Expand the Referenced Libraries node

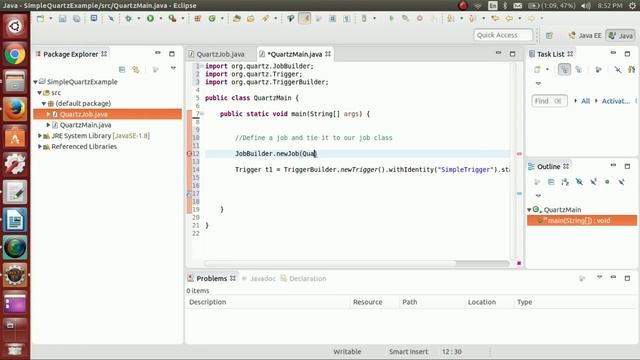pos(40,147)
